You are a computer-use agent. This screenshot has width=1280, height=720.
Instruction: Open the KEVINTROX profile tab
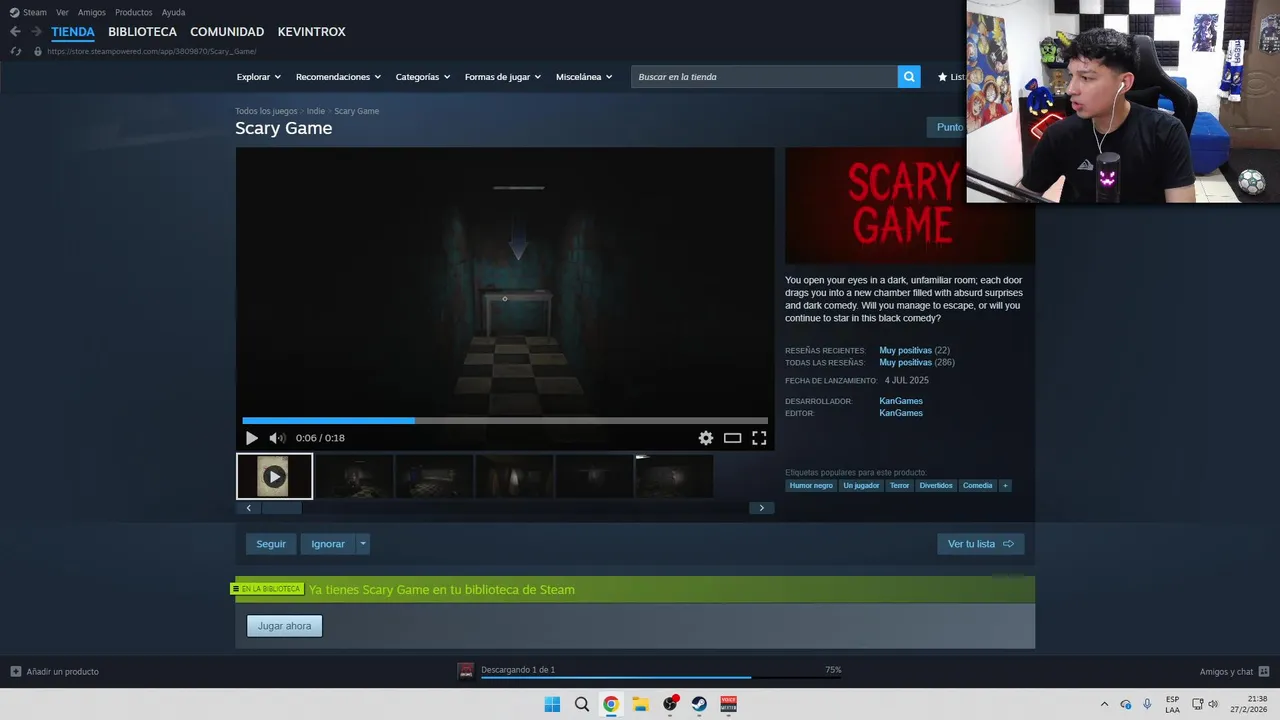click(x=311, y=32)
